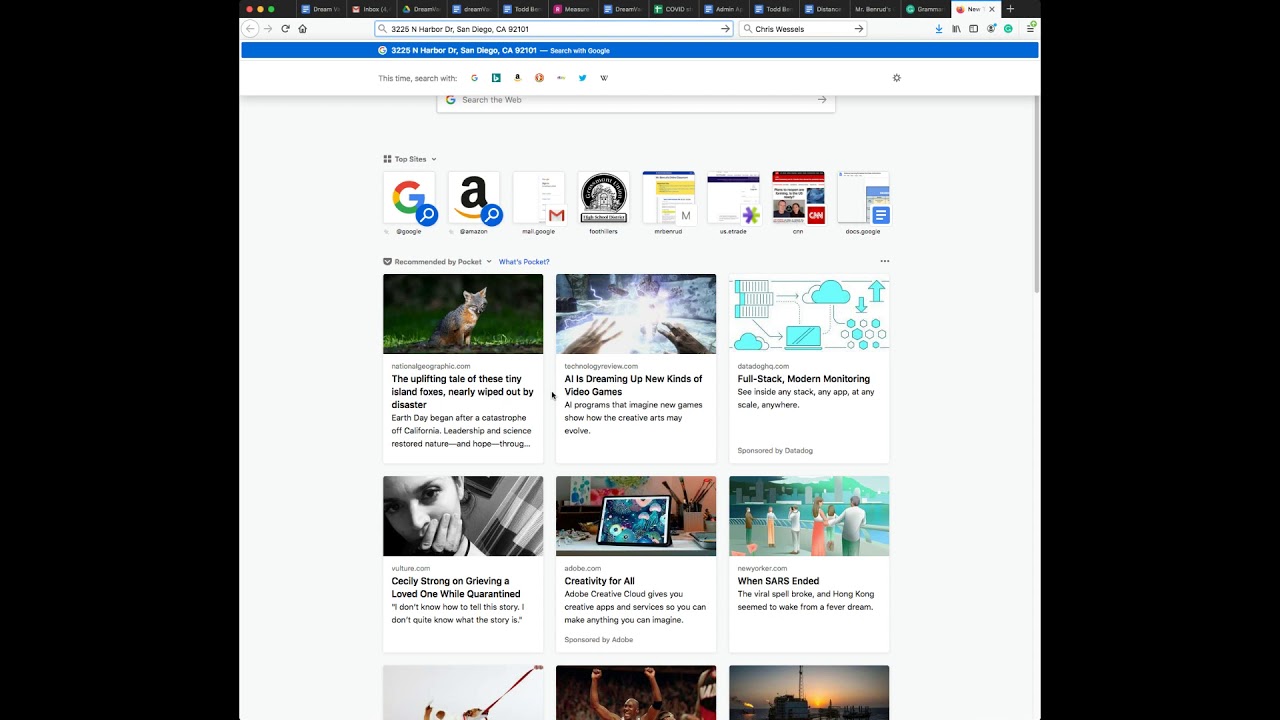Reload the current page

285,29
